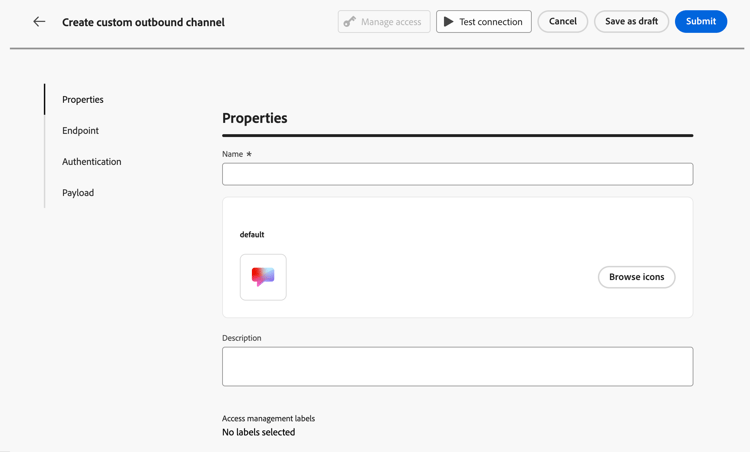The width and height of the screenshot is (750, 452).
Task: Submit the custom outbound channel
Action: pyautogui.click(x=701, y=22)
